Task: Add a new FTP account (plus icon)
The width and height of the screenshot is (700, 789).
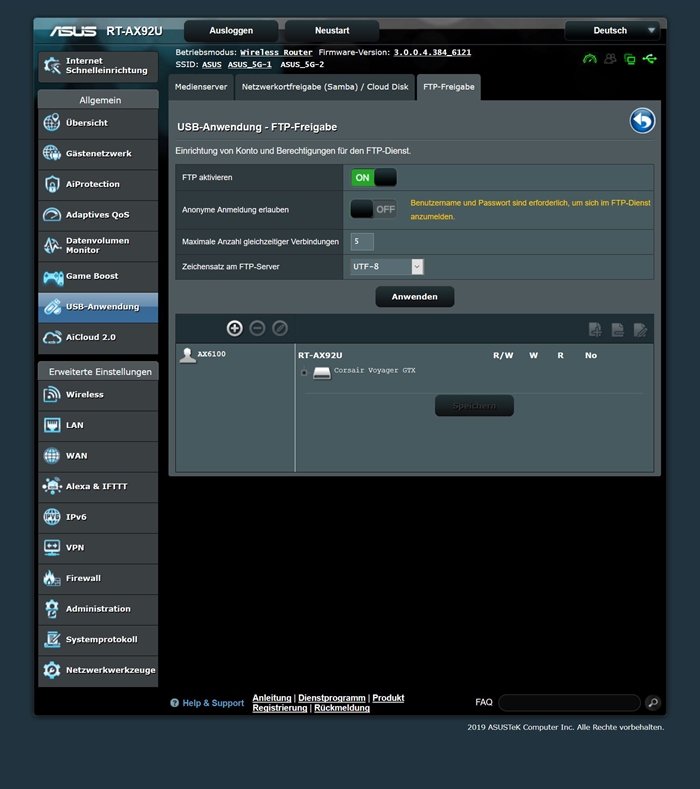Action: 235,329
